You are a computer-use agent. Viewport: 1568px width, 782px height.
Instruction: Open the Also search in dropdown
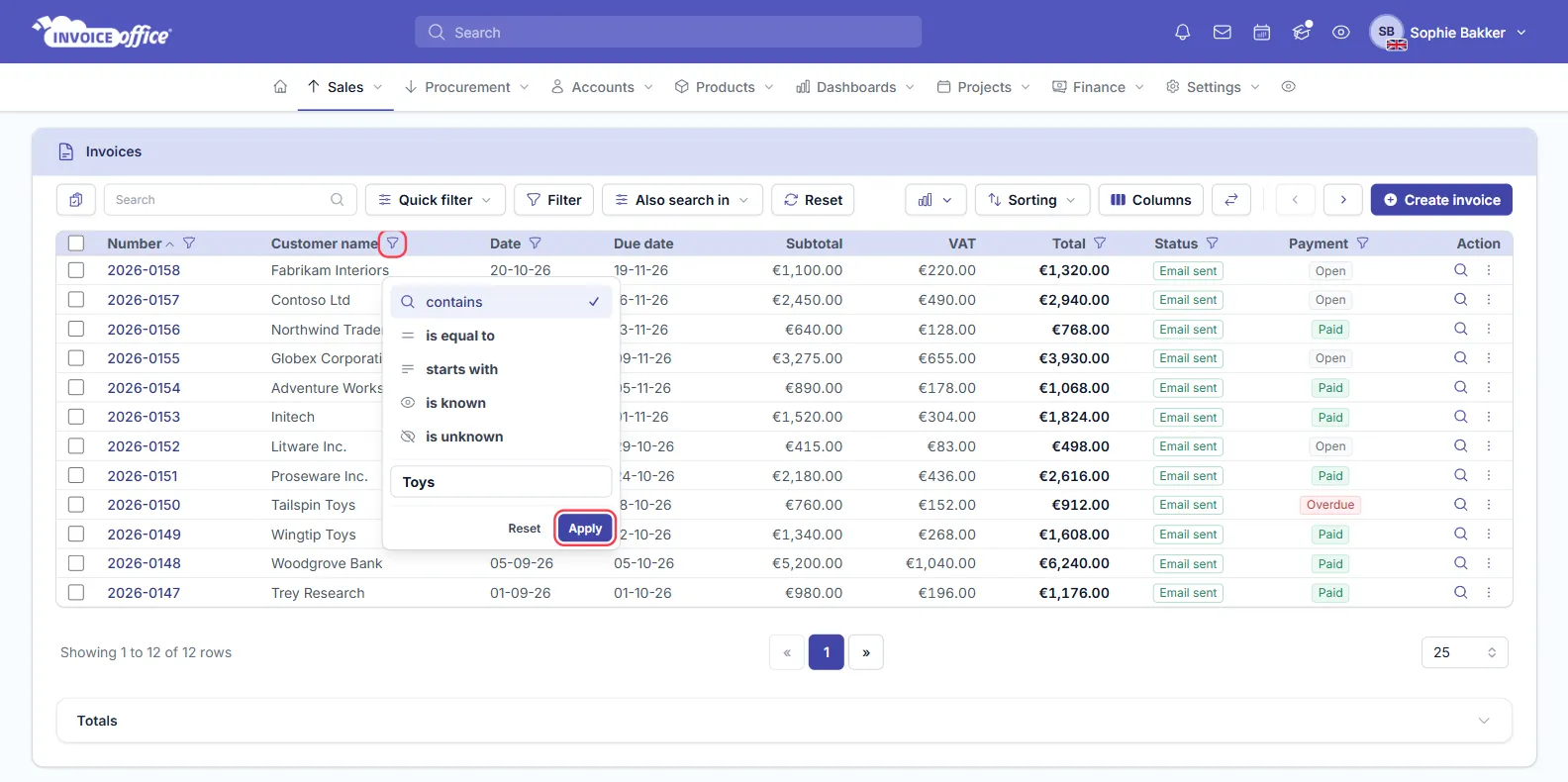tap(682, 200)
